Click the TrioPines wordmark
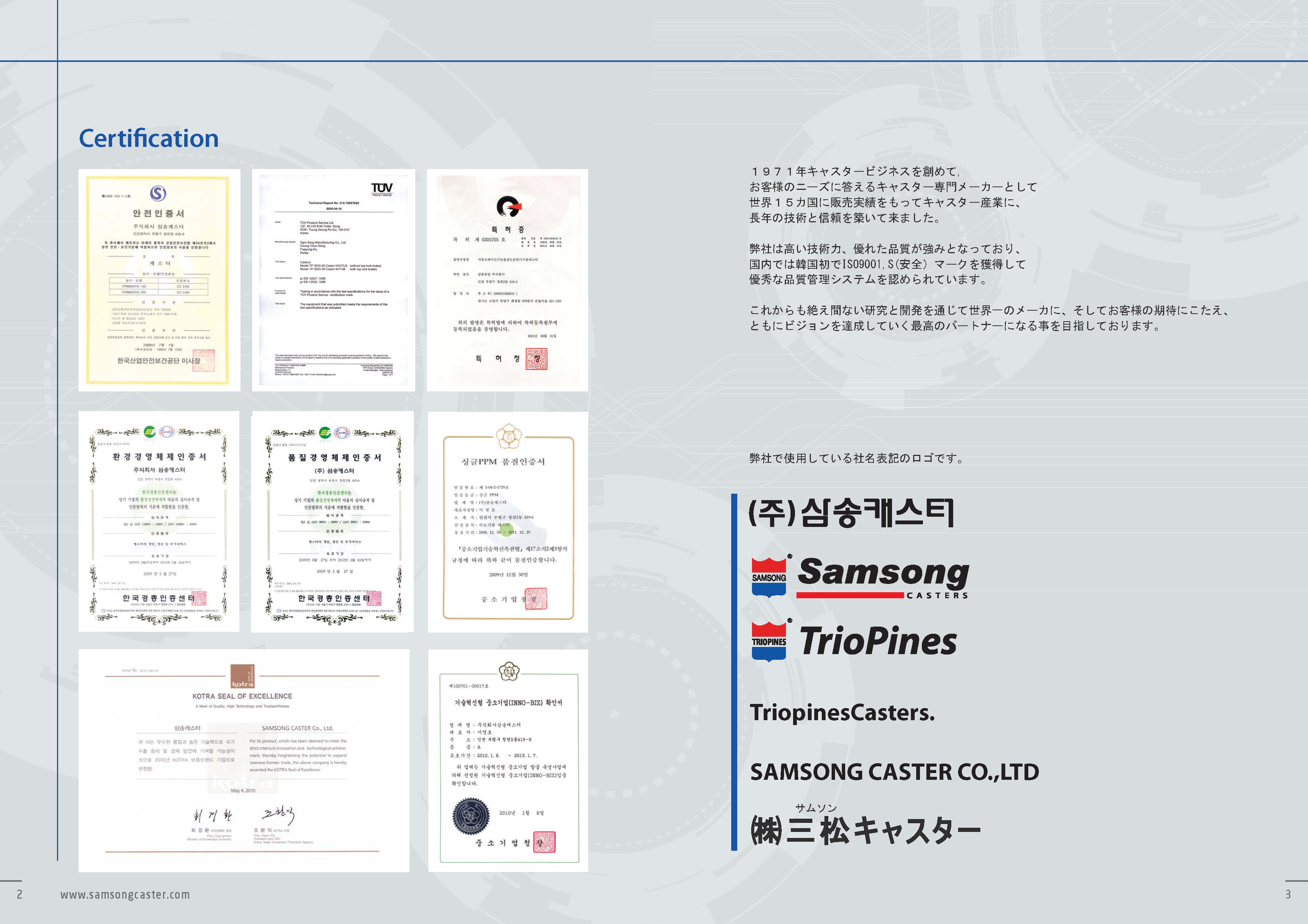The height and width of the screenshot is (924, 1308). 878,641
